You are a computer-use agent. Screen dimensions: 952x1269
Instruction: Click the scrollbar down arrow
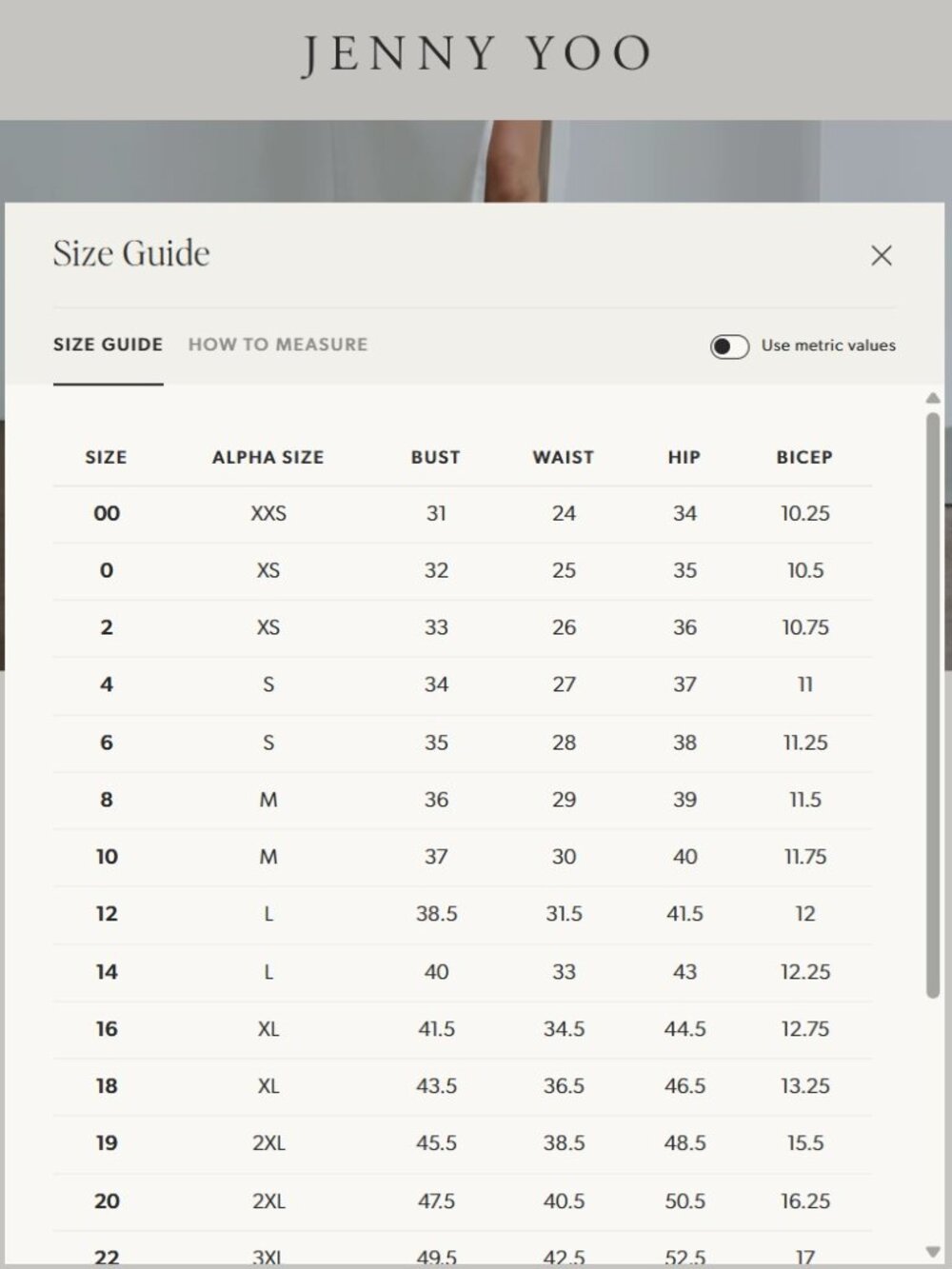[933, 1251]
